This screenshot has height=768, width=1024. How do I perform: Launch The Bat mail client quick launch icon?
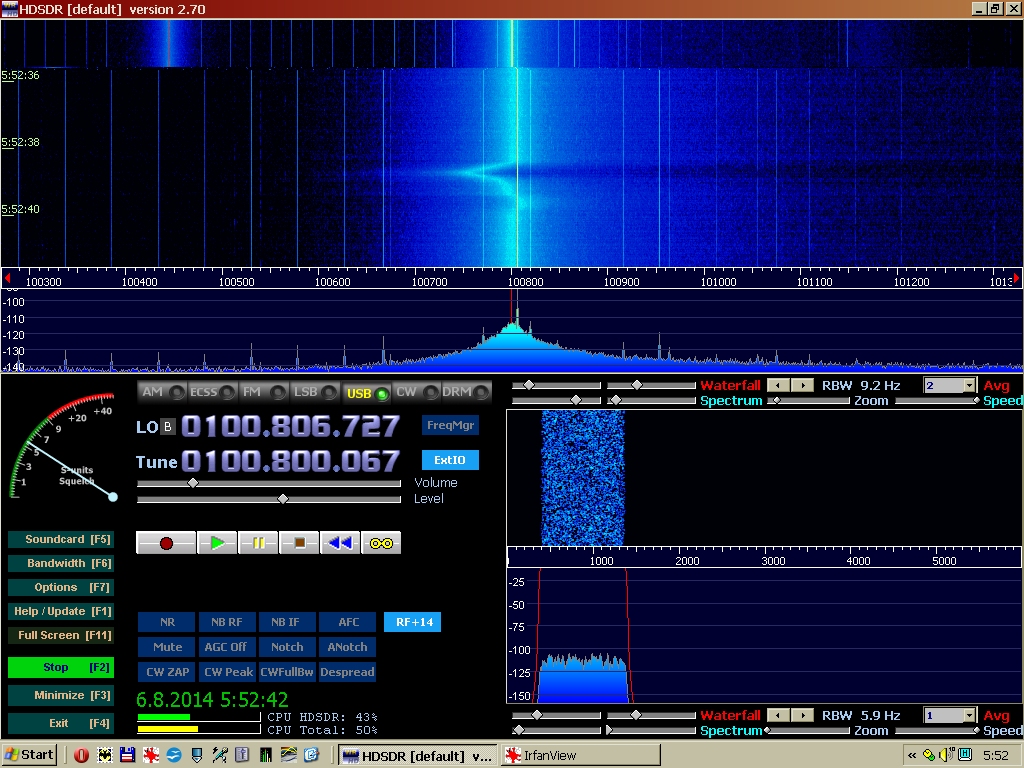104,755
